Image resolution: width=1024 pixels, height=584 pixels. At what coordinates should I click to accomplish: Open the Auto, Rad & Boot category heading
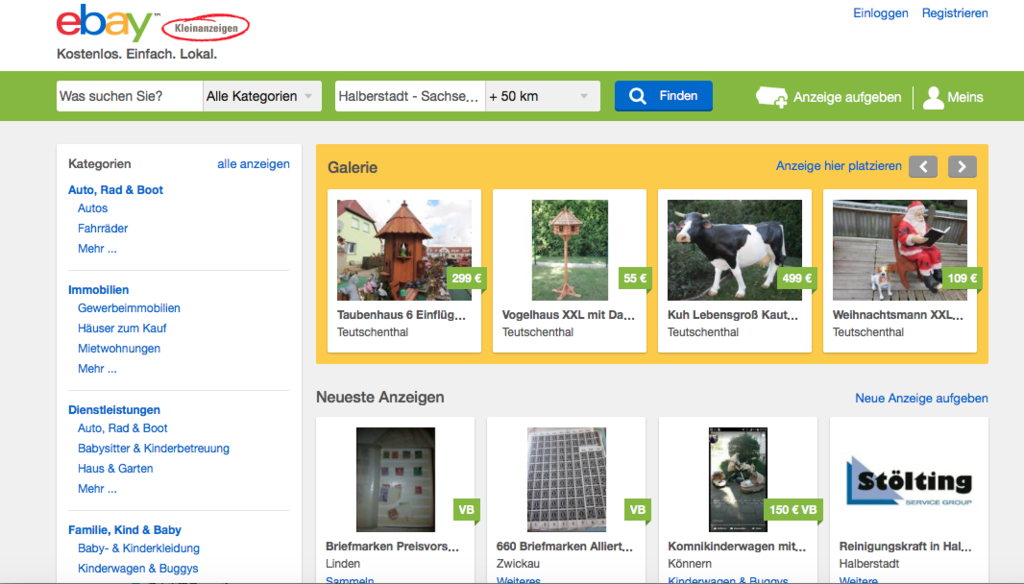coord(116,190)
